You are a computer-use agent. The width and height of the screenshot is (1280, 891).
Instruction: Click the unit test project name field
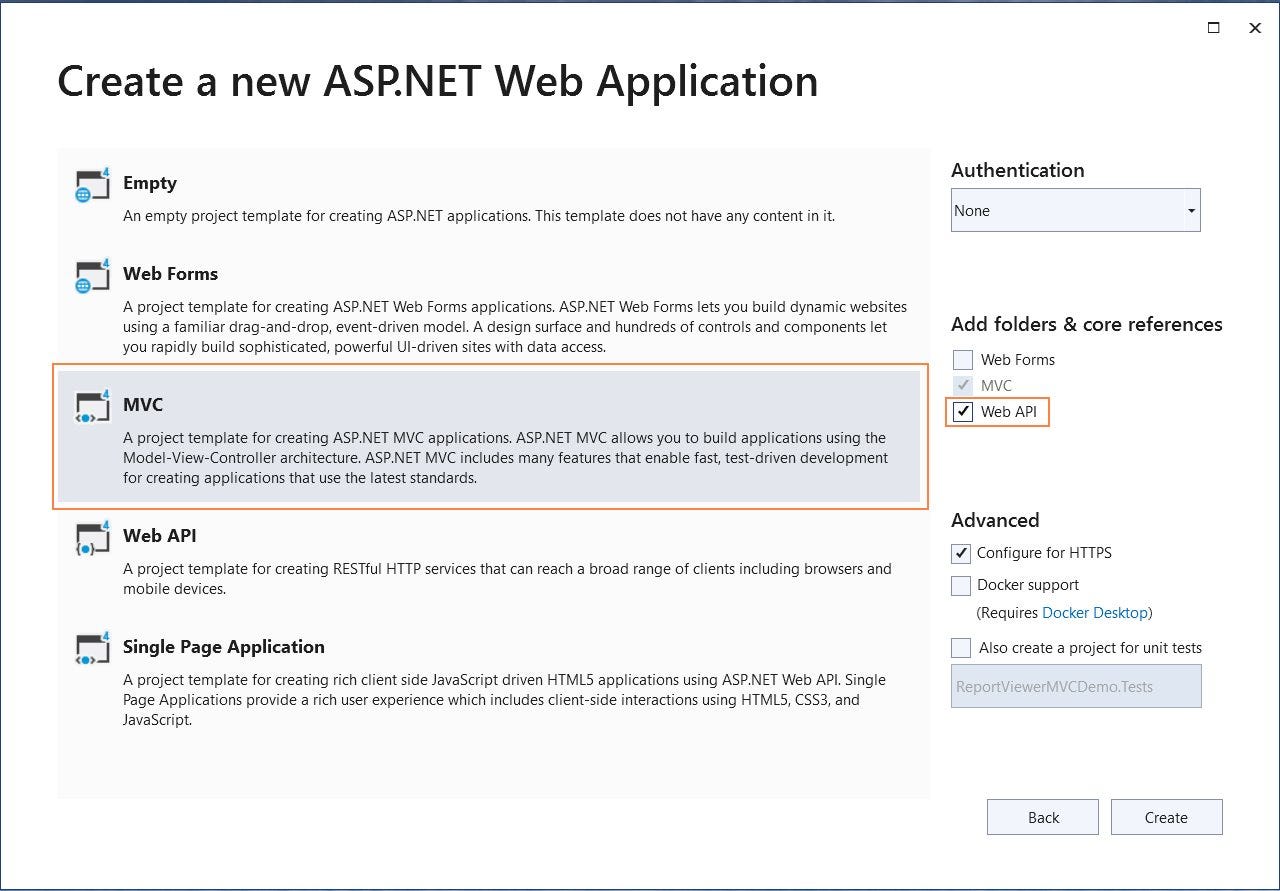1076,686
